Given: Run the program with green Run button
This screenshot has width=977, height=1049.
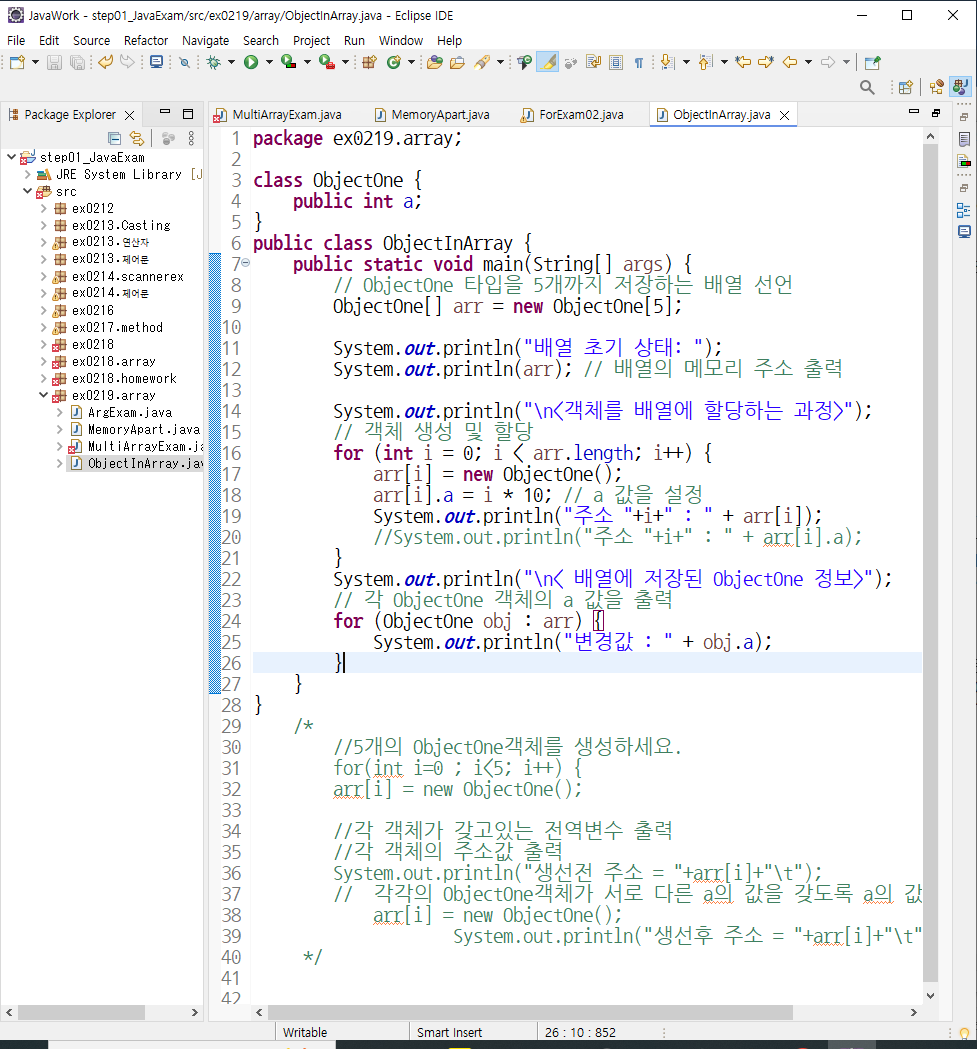Looking at the screenshot, I should point(251,62).
